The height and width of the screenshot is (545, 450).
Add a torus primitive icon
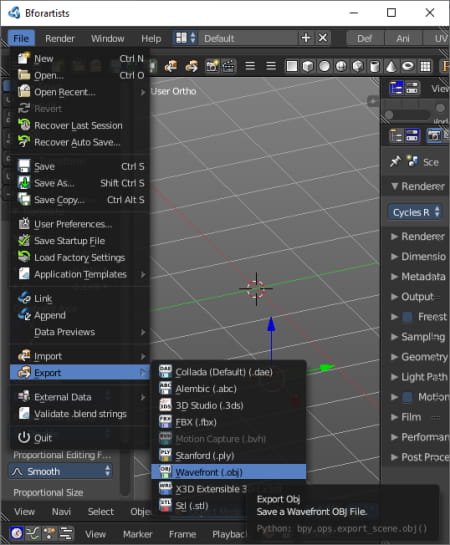(408, 66)
